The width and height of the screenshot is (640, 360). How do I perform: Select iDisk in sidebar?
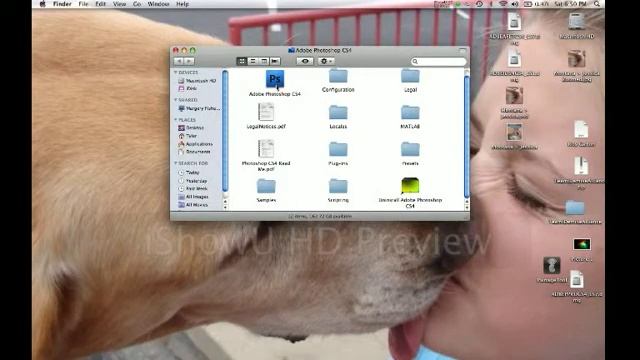pyautogui.click(x=188, y=88)
